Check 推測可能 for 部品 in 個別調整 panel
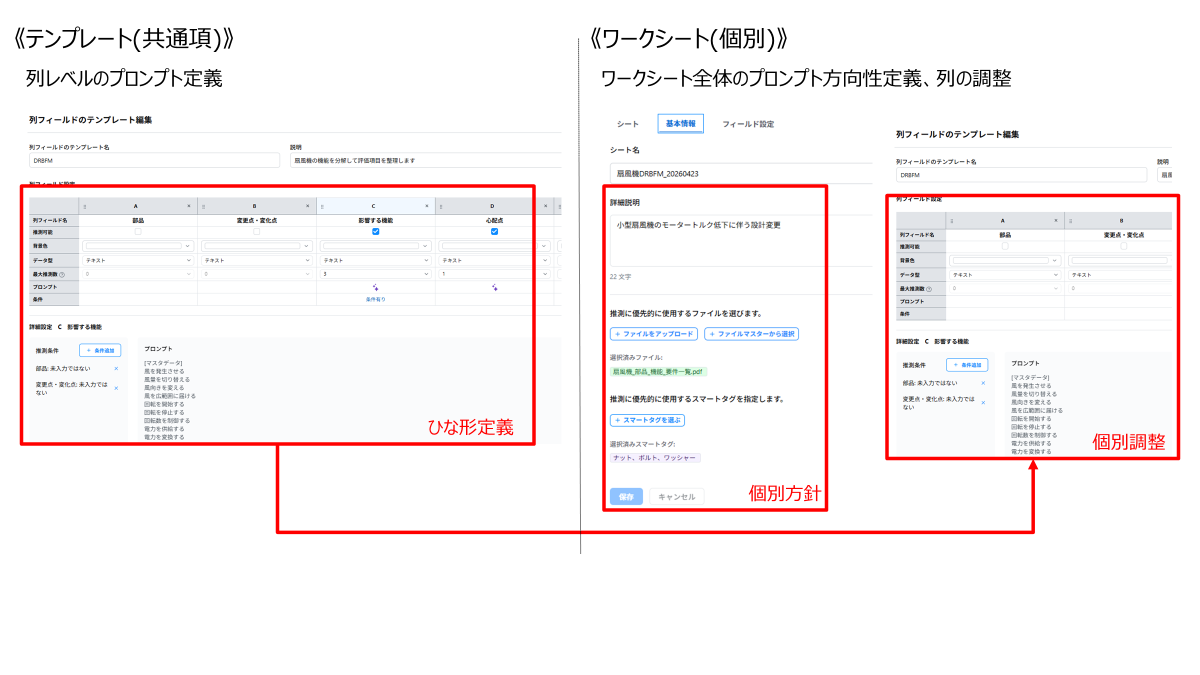Image resolution: width=1200 pixels, height=675 pixels. [x=1005, y=246]
